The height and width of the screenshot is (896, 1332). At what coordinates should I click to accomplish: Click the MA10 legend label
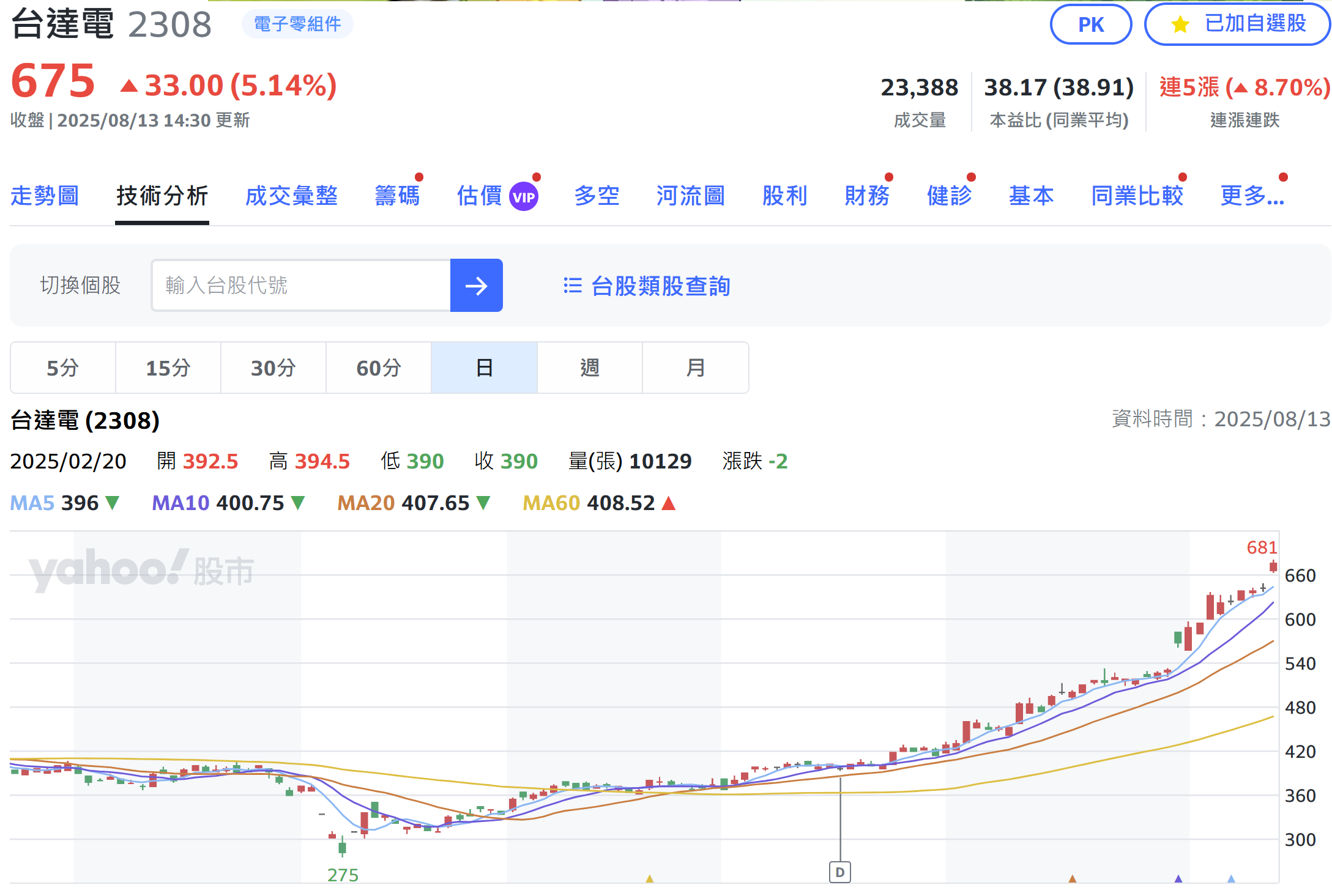coord(181,503)
